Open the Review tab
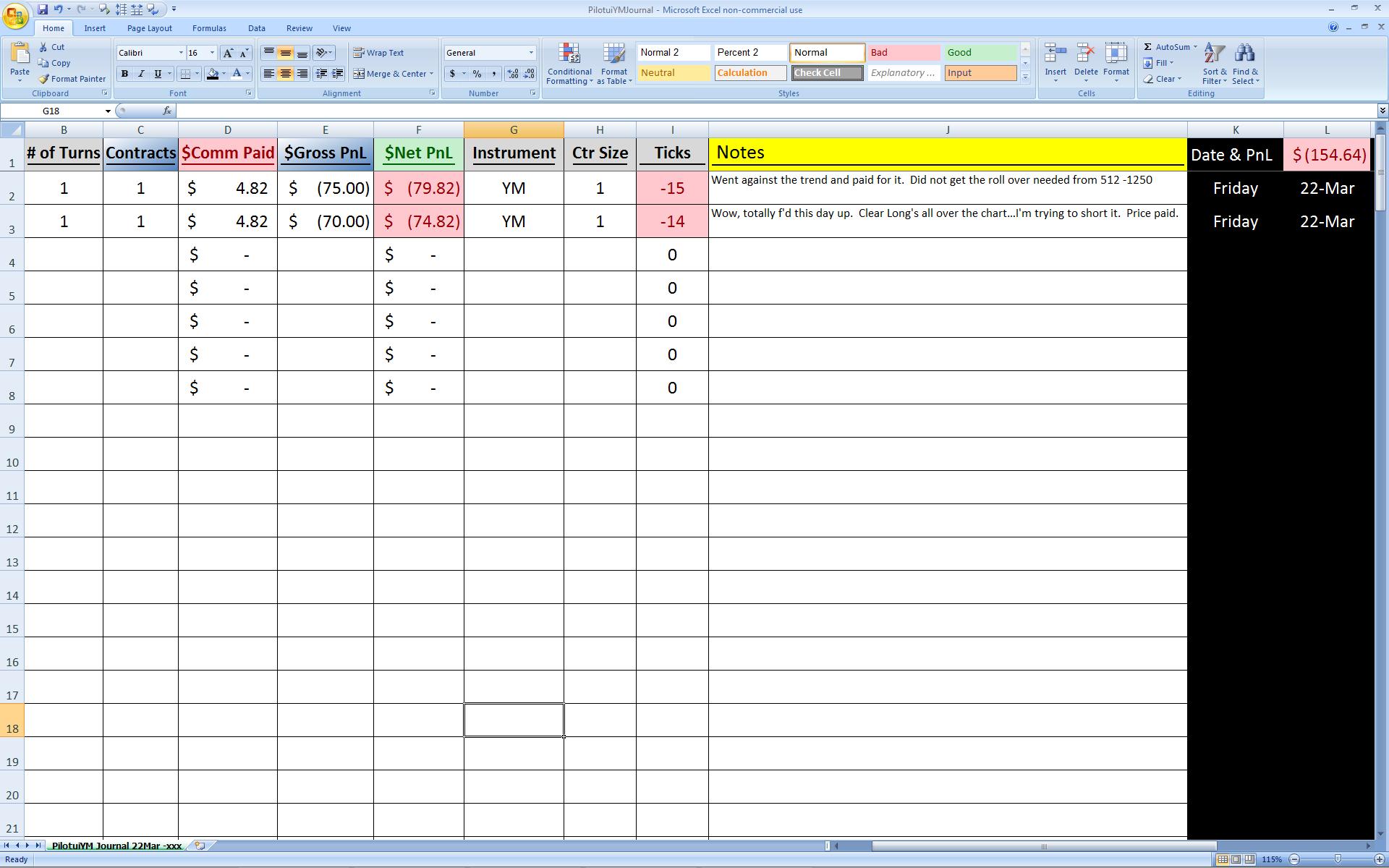Screen dimensions: 1389x868 pyautogui.click(x=299, y=28)
